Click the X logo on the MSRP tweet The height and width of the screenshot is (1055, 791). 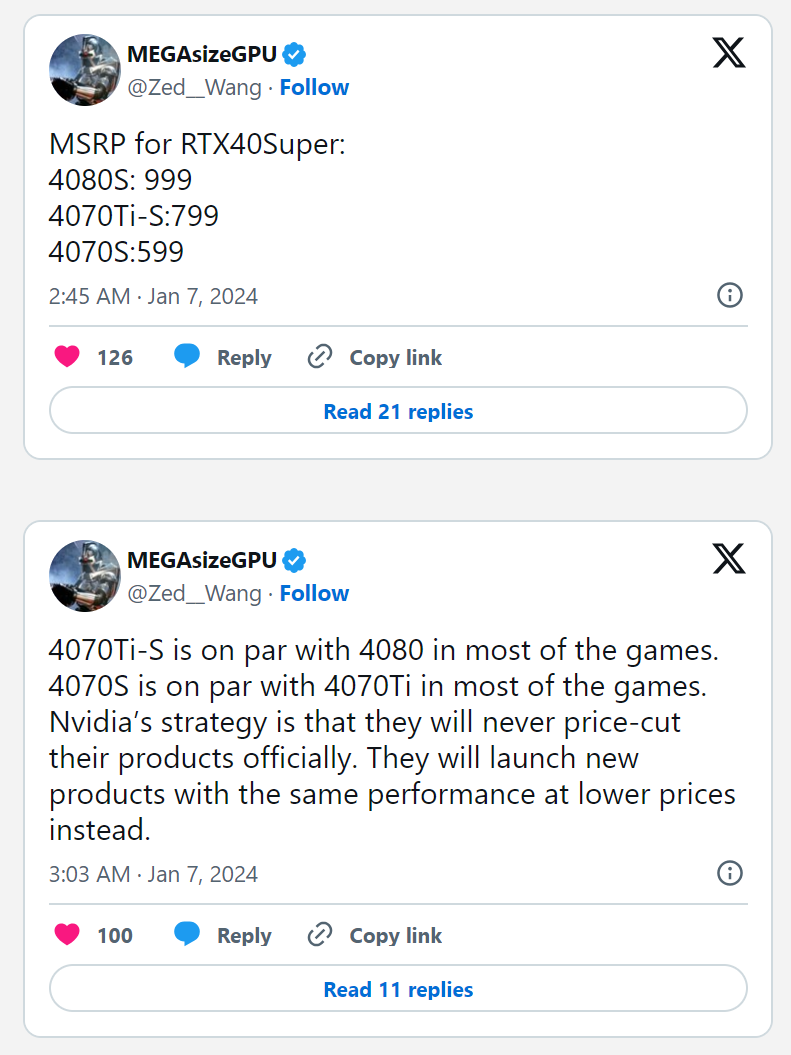729,51
